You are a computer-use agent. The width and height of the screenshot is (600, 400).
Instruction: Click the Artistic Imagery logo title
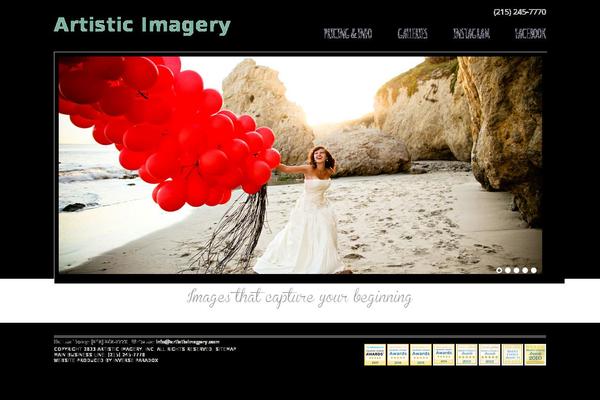coord(142,25)
